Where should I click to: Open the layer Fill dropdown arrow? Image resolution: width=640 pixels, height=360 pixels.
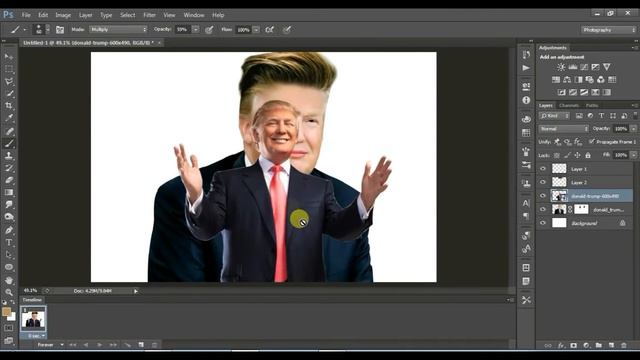pos(633,155)
